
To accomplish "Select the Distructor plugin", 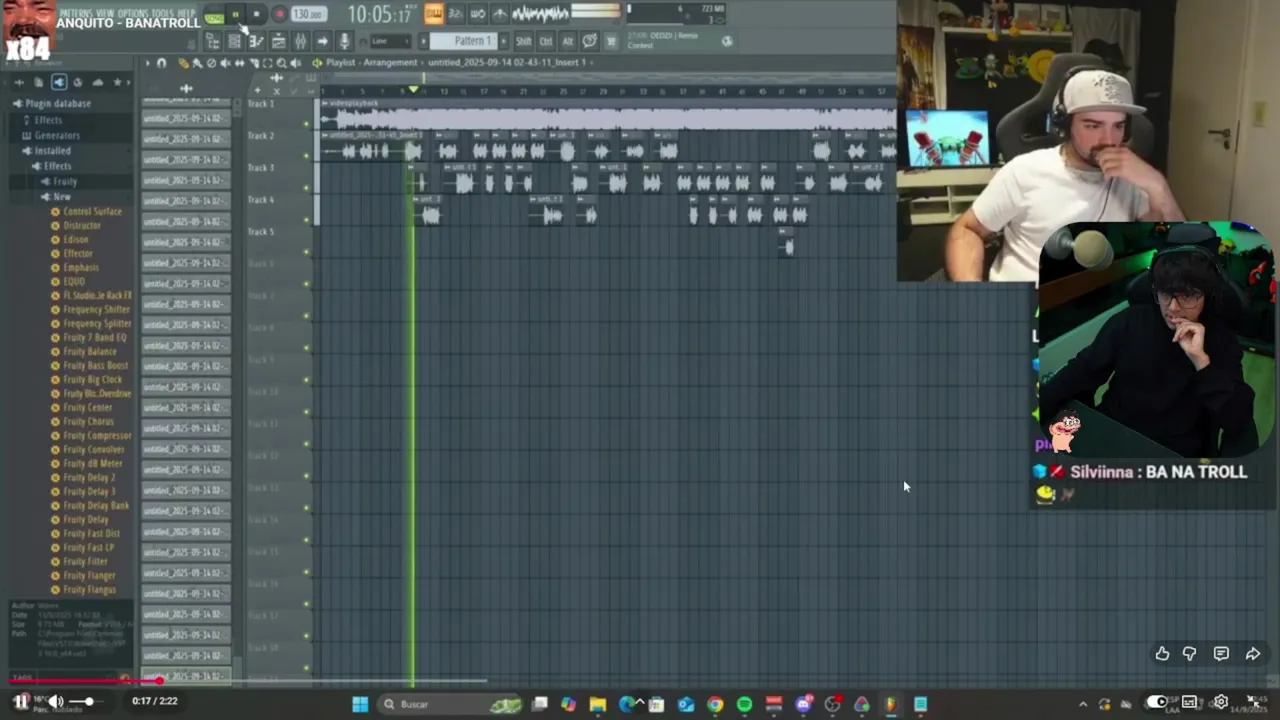I will click(81, 226).
